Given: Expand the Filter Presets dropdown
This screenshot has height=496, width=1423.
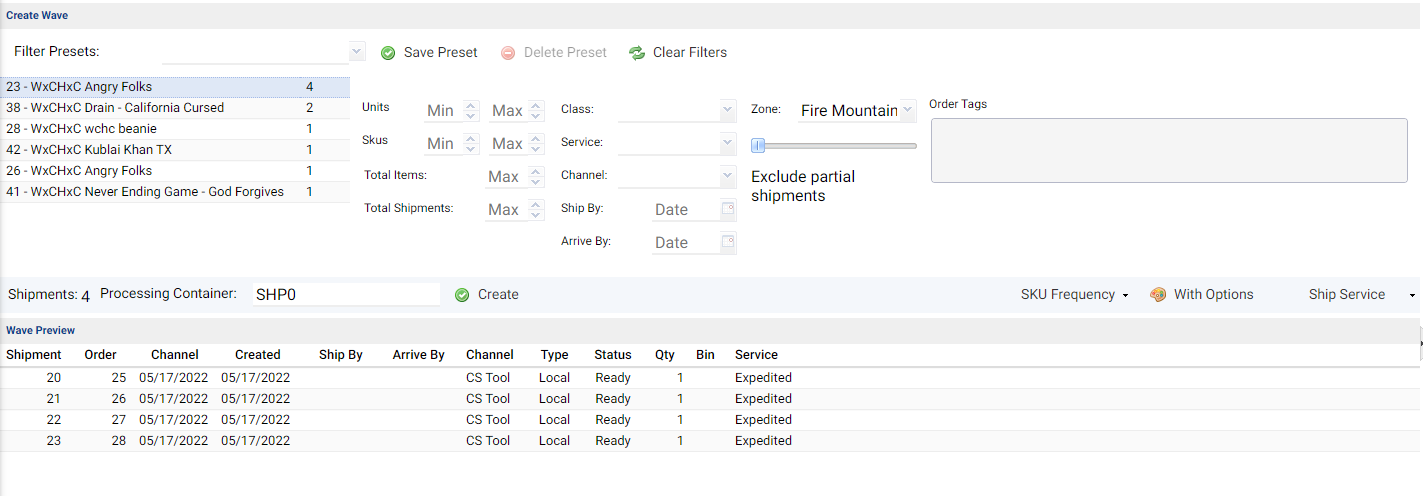Looking at the screenshot, I should pyautogui.click(x=357, y=52).
